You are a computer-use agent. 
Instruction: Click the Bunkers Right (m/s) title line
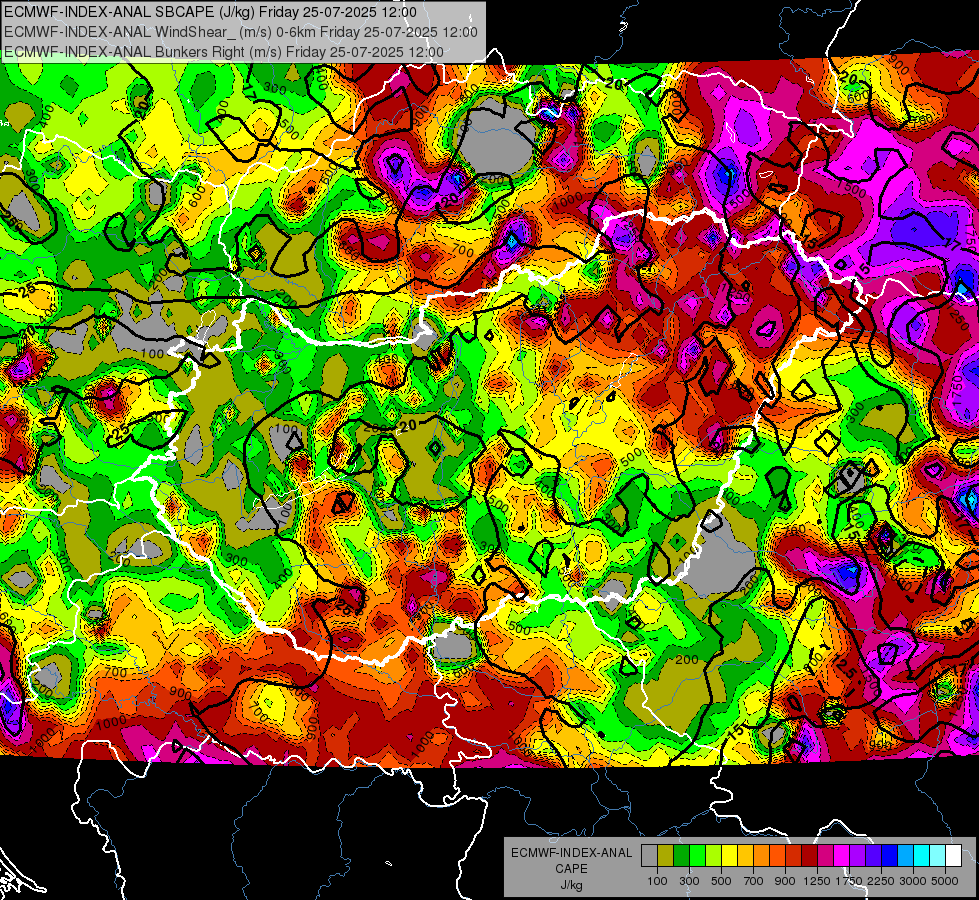tap(224, 52)
